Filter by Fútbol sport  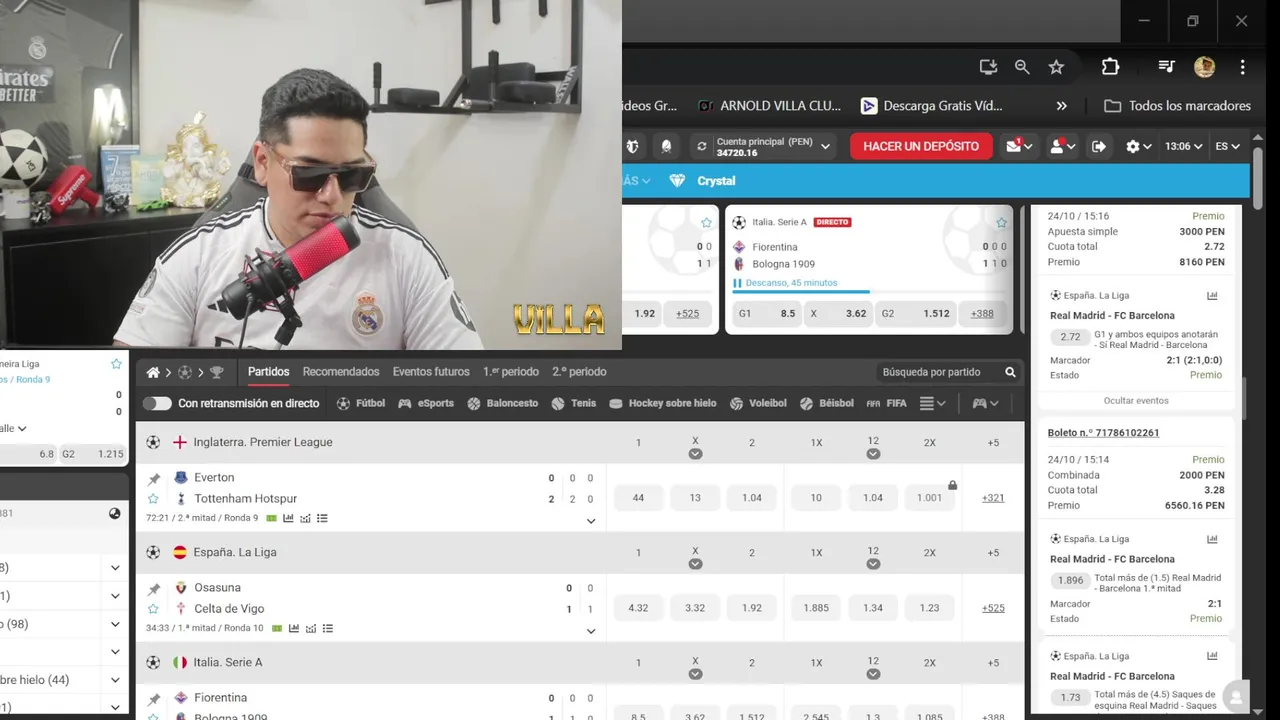(361, 403)
